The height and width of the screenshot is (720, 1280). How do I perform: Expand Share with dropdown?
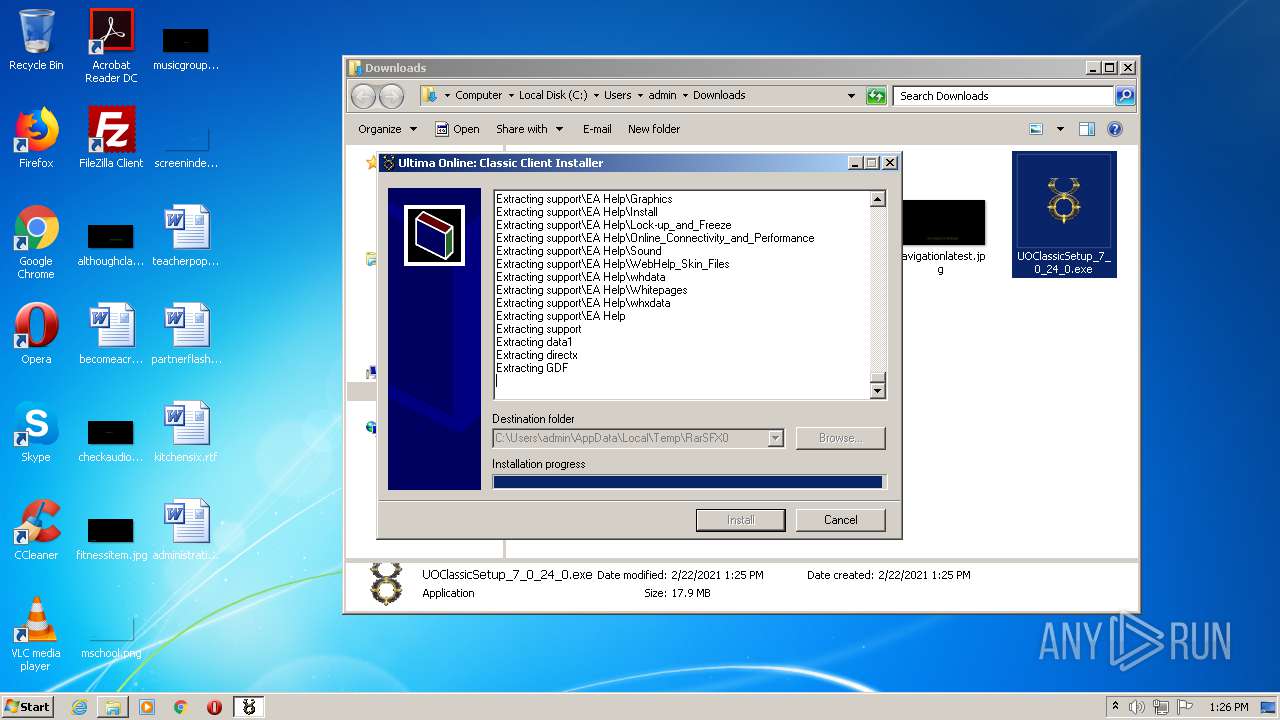pos(529,129)
